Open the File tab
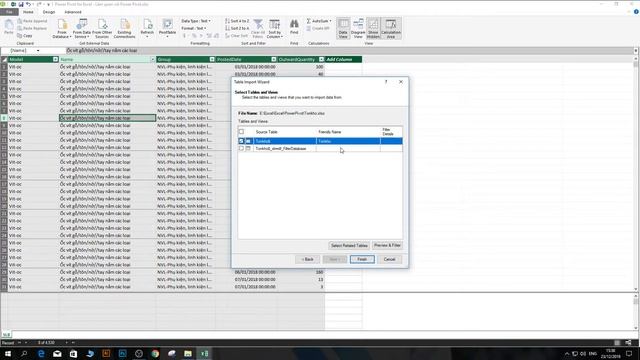 click(x=9, y=12)
